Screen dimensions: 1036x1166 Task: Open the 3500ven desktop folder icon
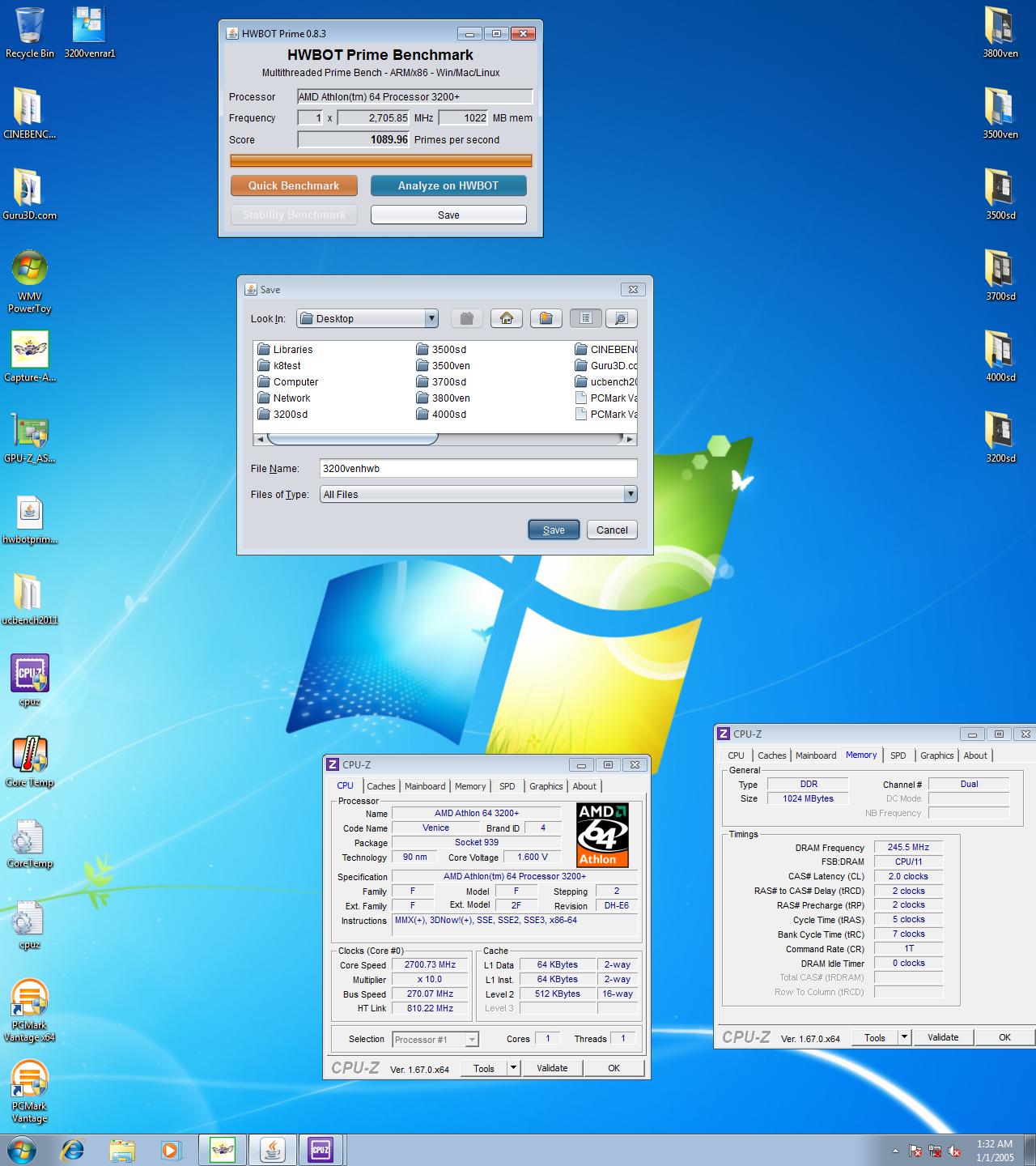point(1000,113)
